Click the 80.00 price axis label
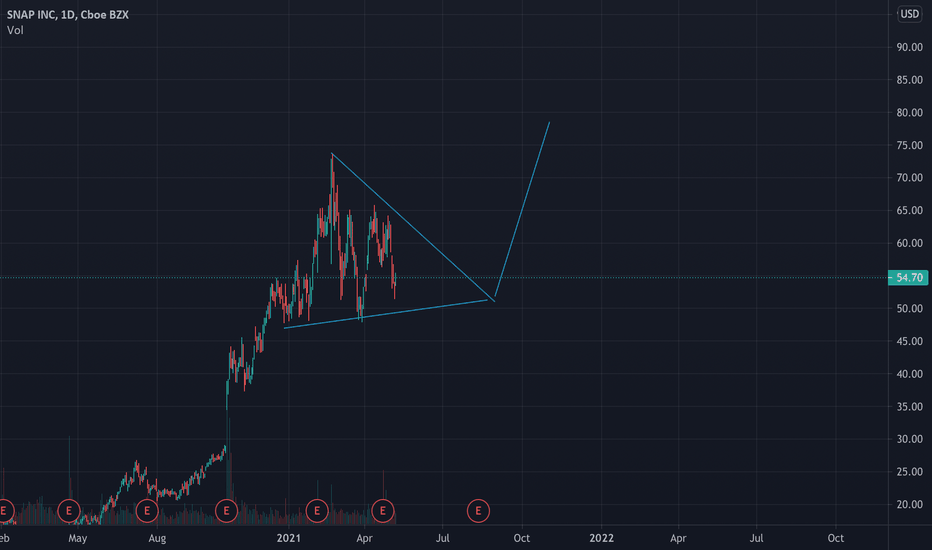 909,113
